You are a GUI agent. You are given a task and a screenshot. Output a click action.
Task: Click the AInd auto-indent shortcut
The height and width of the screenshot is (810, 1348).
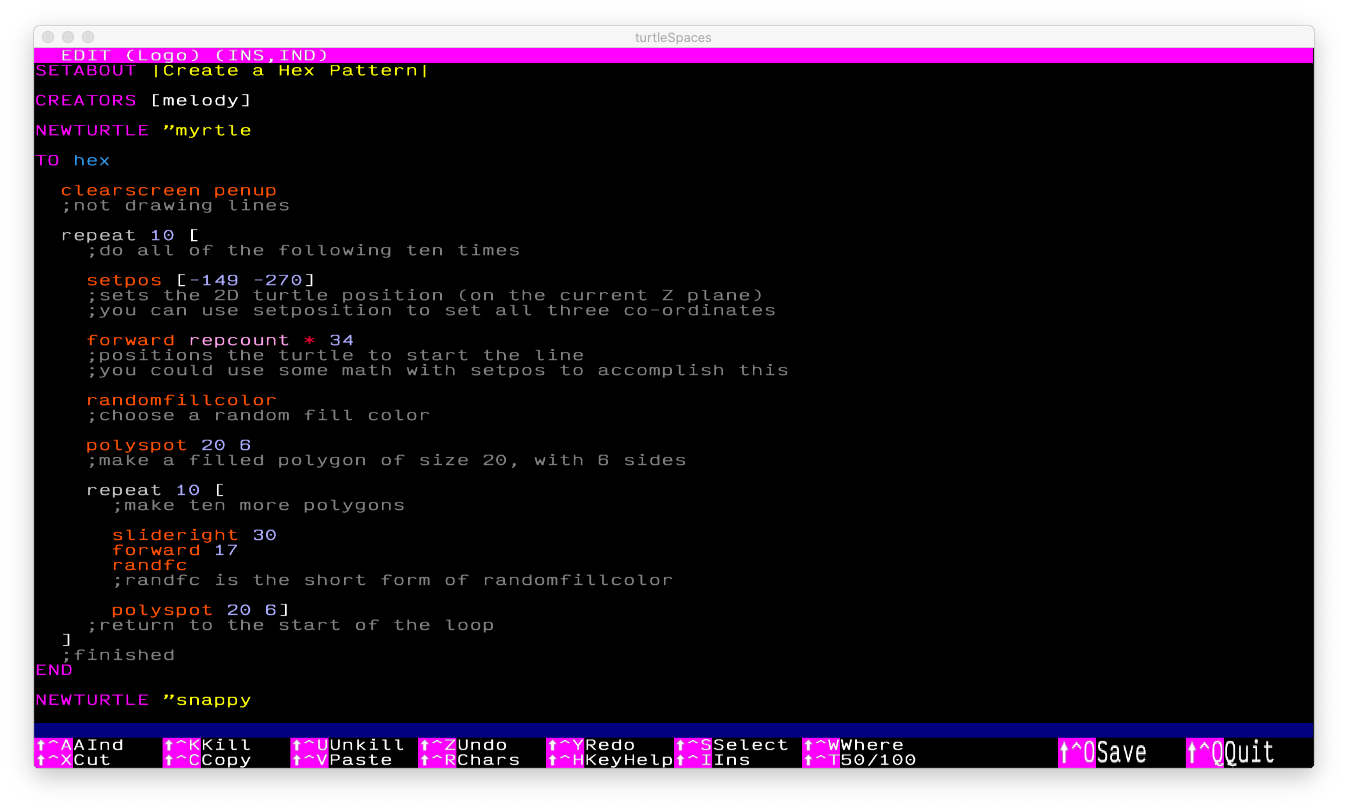80,745
